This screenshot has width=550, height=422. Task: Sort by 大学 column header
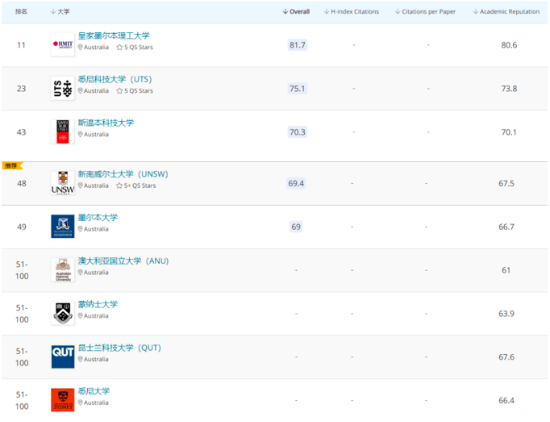tap(60, 12)
